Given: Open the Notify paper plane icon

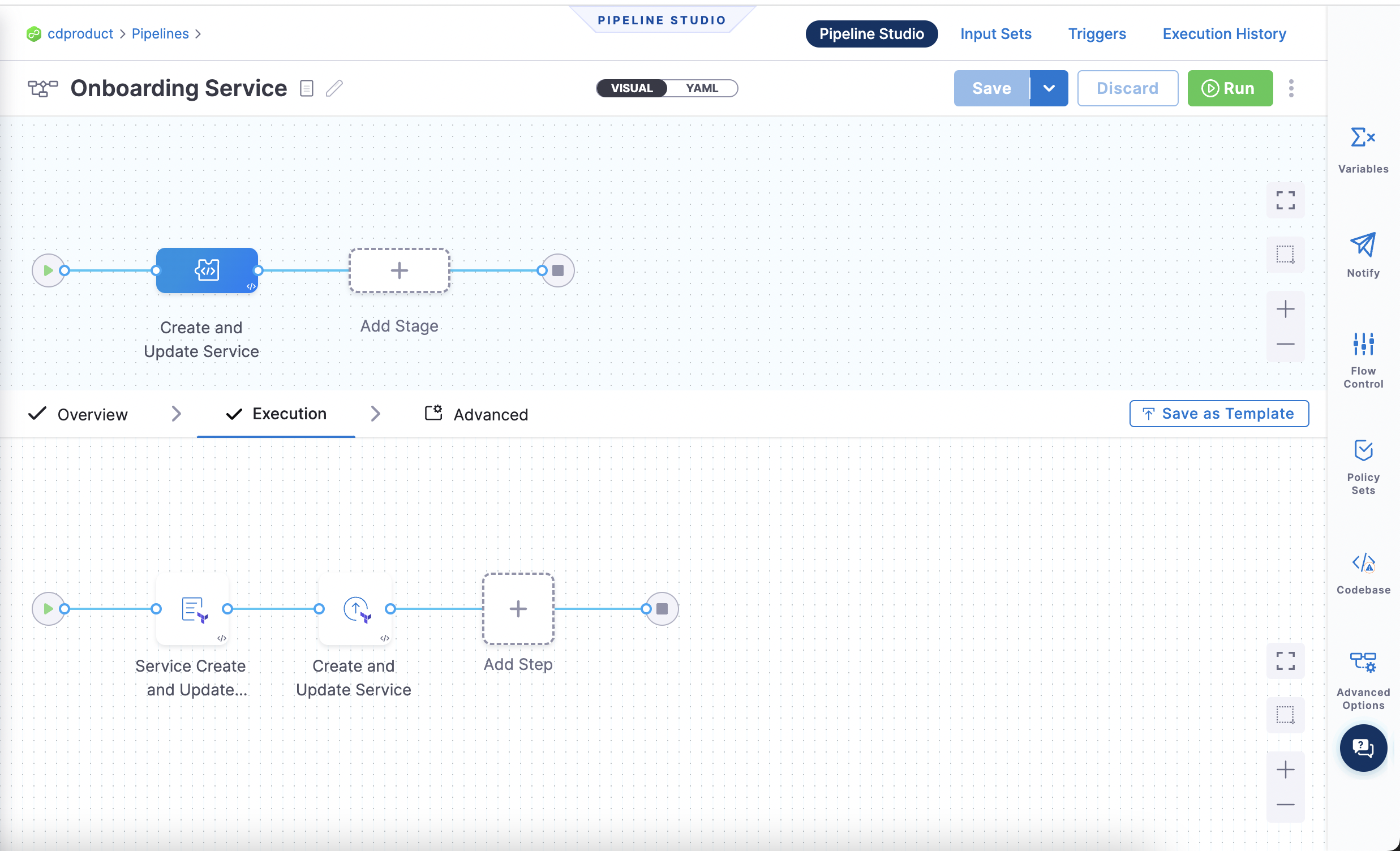Looking at the screenshot, I should tap(1363, 245).
